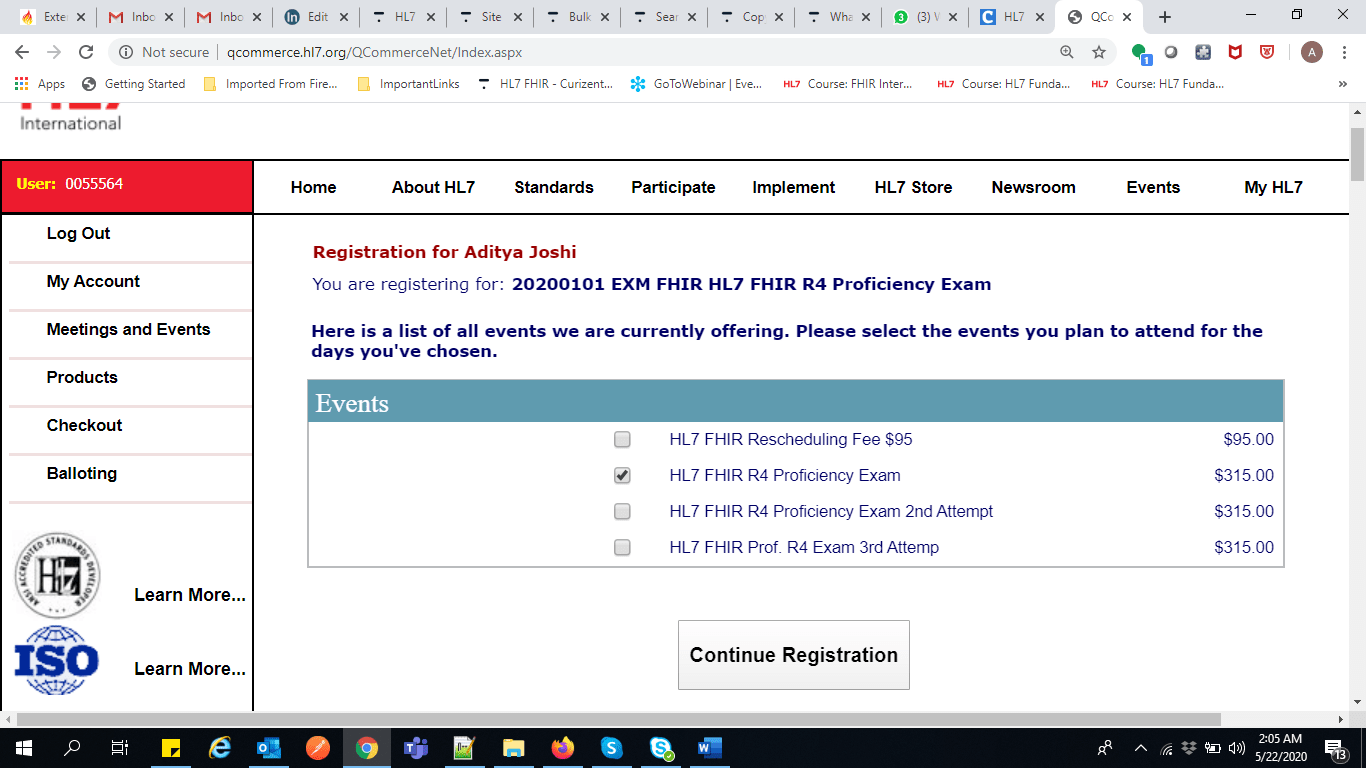The height and width of the screenshot is (768, 1366).
Task: Open the green extension icon with badge
Action: 1140,52
